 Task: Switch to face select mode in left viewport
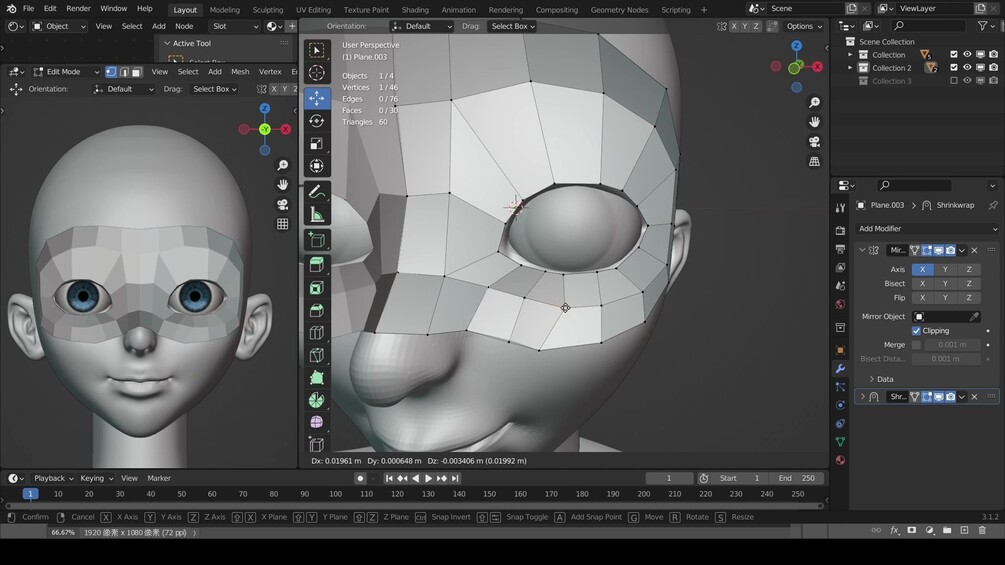136,72
